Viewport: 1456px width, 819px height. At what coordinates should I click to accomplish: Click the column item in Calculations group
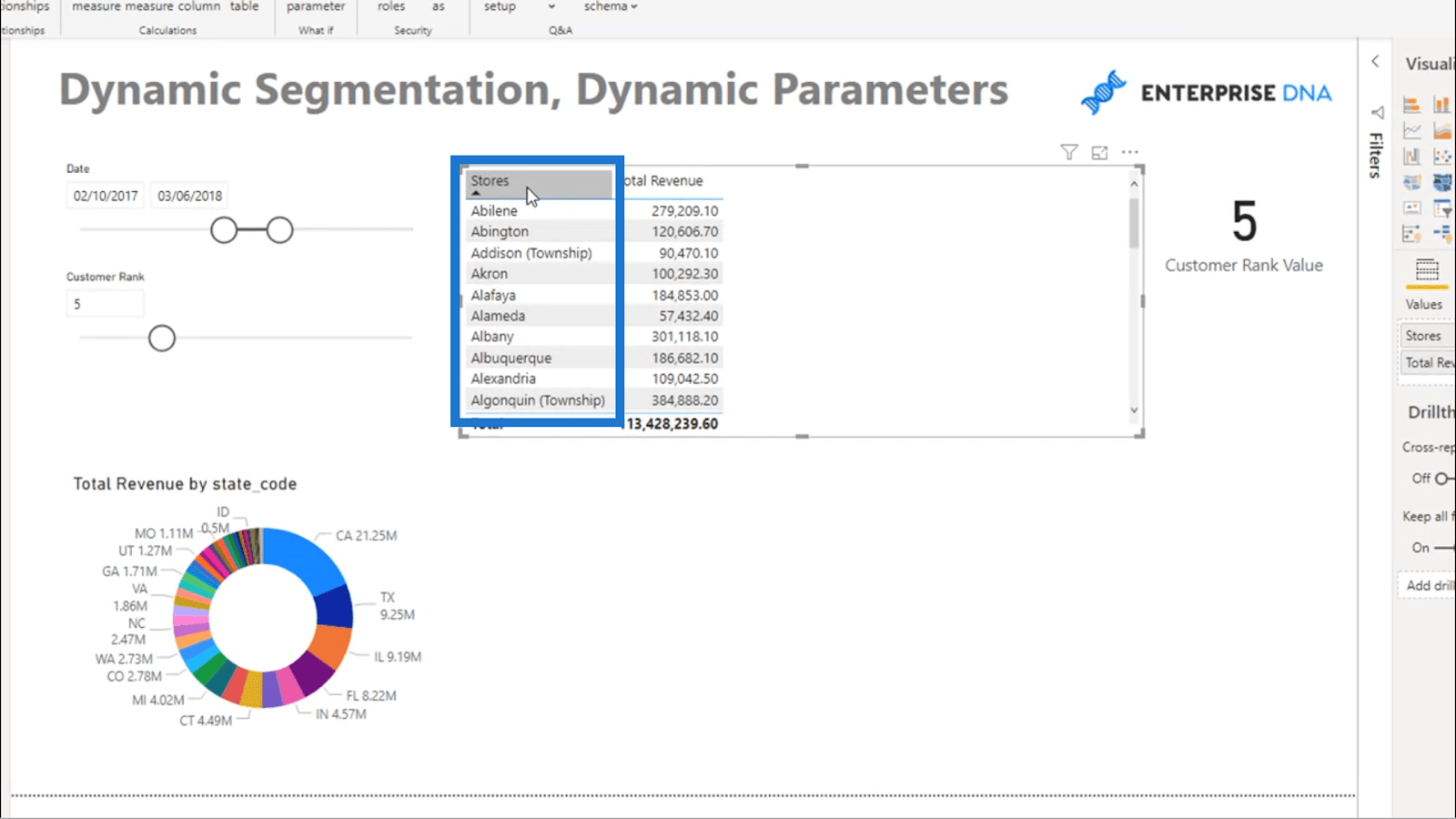point(199,6)
